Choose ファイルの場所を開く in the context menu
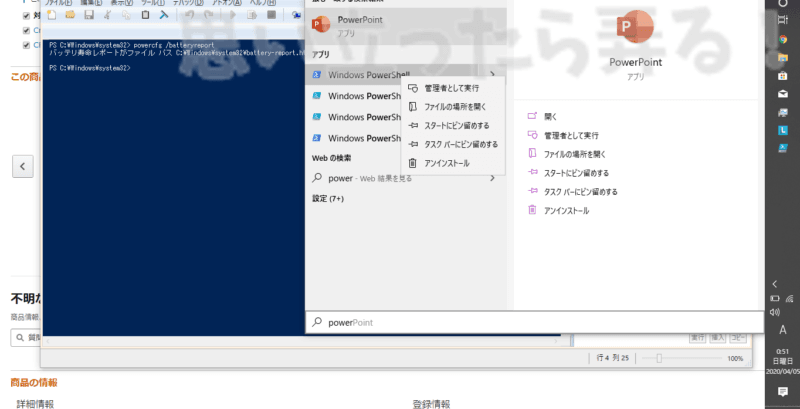Viewport: 800px width, 409px height. [453, 107]
